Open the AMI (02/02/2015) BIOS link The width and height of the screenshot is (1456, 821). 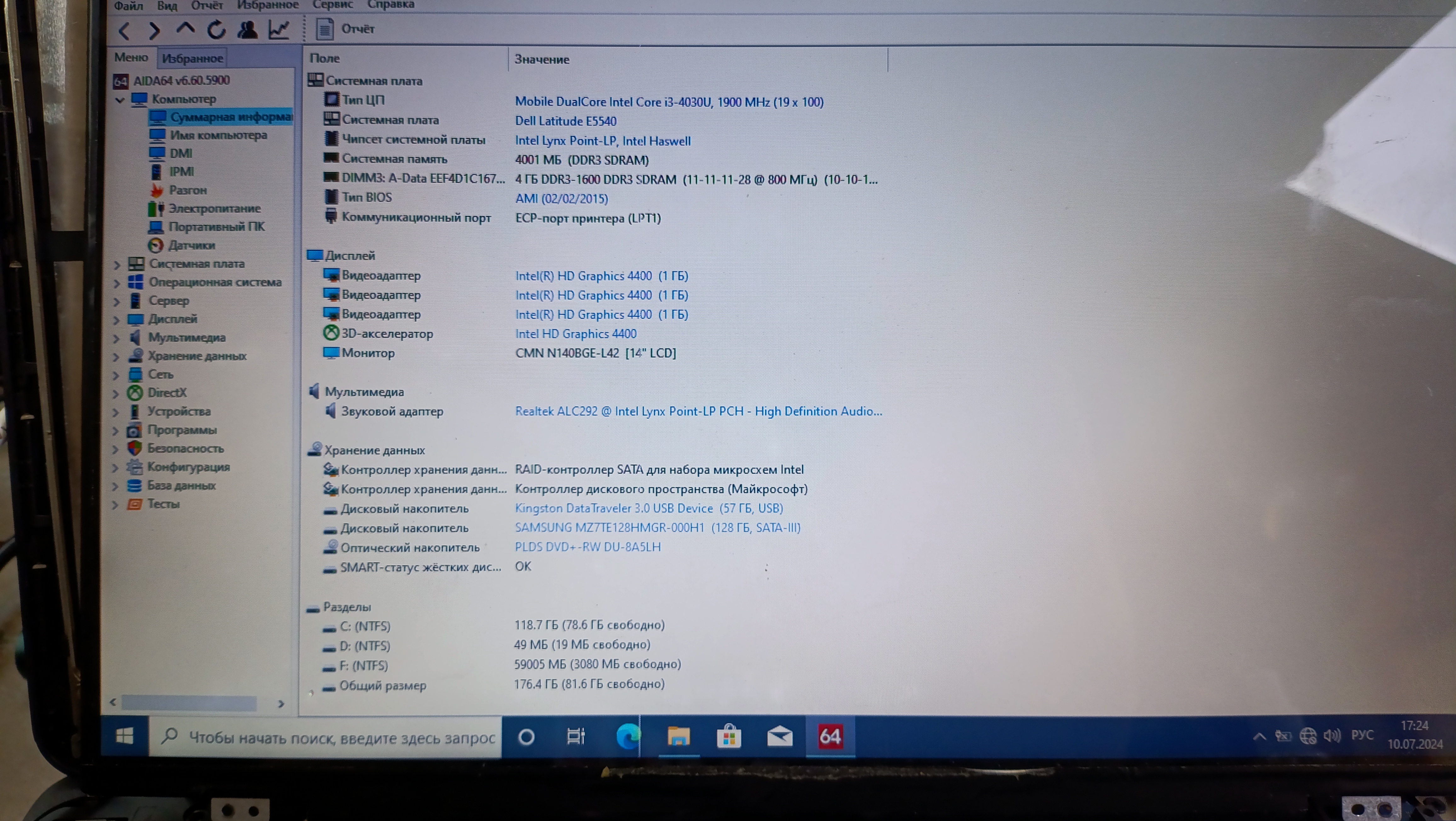(561, 198)
